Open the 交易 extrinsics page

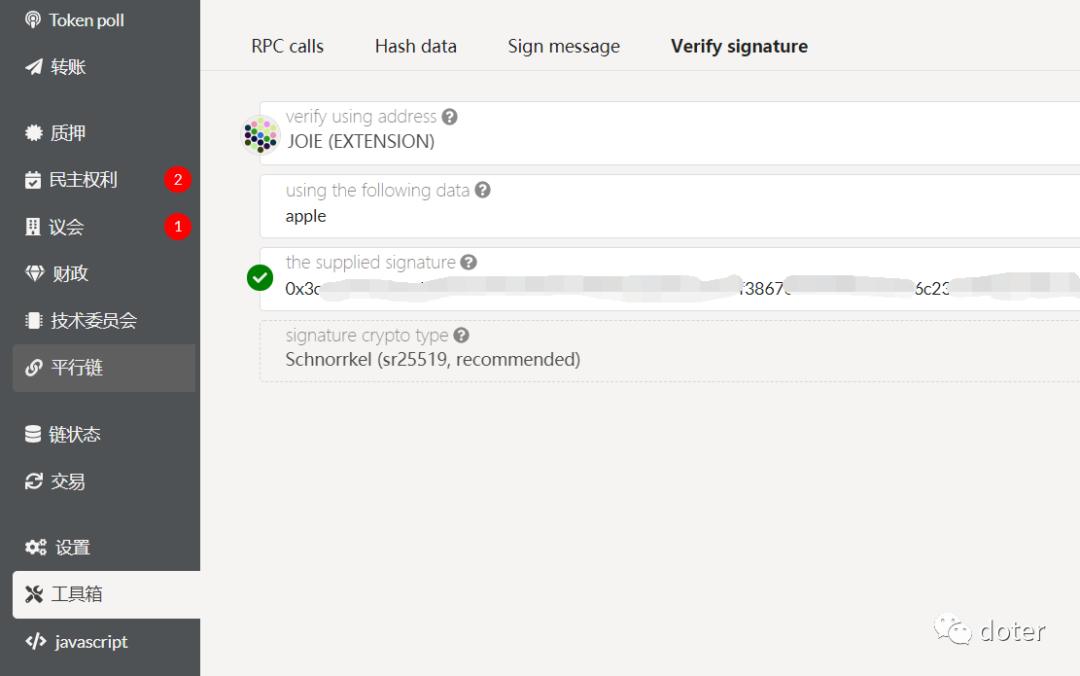pyautogui.click(x=68, y=482)
